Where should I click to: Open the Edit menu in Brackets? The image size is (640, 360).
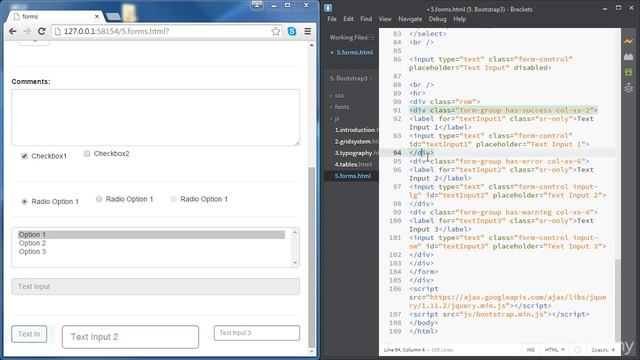coord(348,19)
